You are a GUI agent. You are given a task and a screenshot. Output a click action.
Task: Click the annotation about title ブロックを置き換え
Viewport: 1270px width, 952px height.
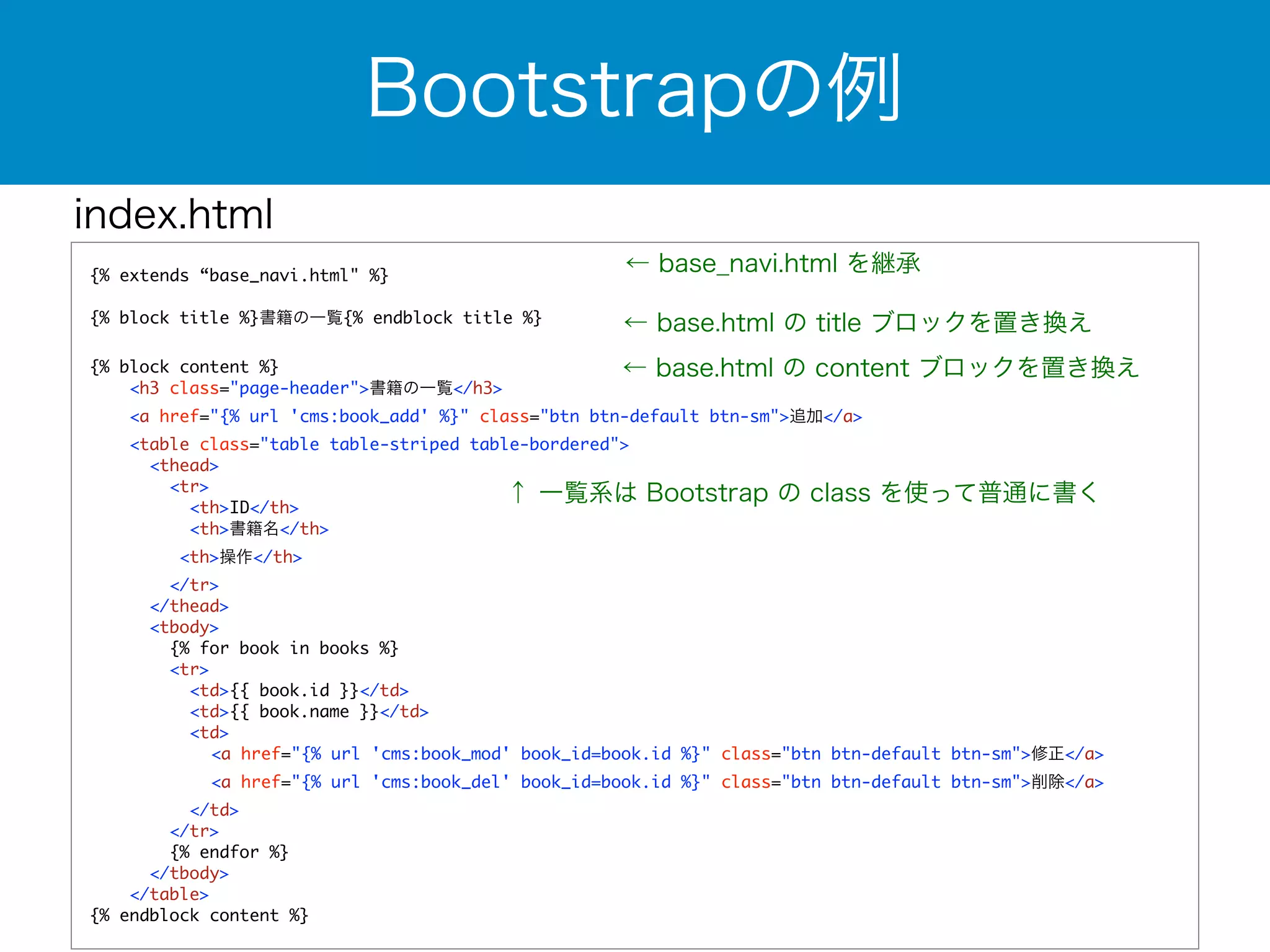(858, 322)
